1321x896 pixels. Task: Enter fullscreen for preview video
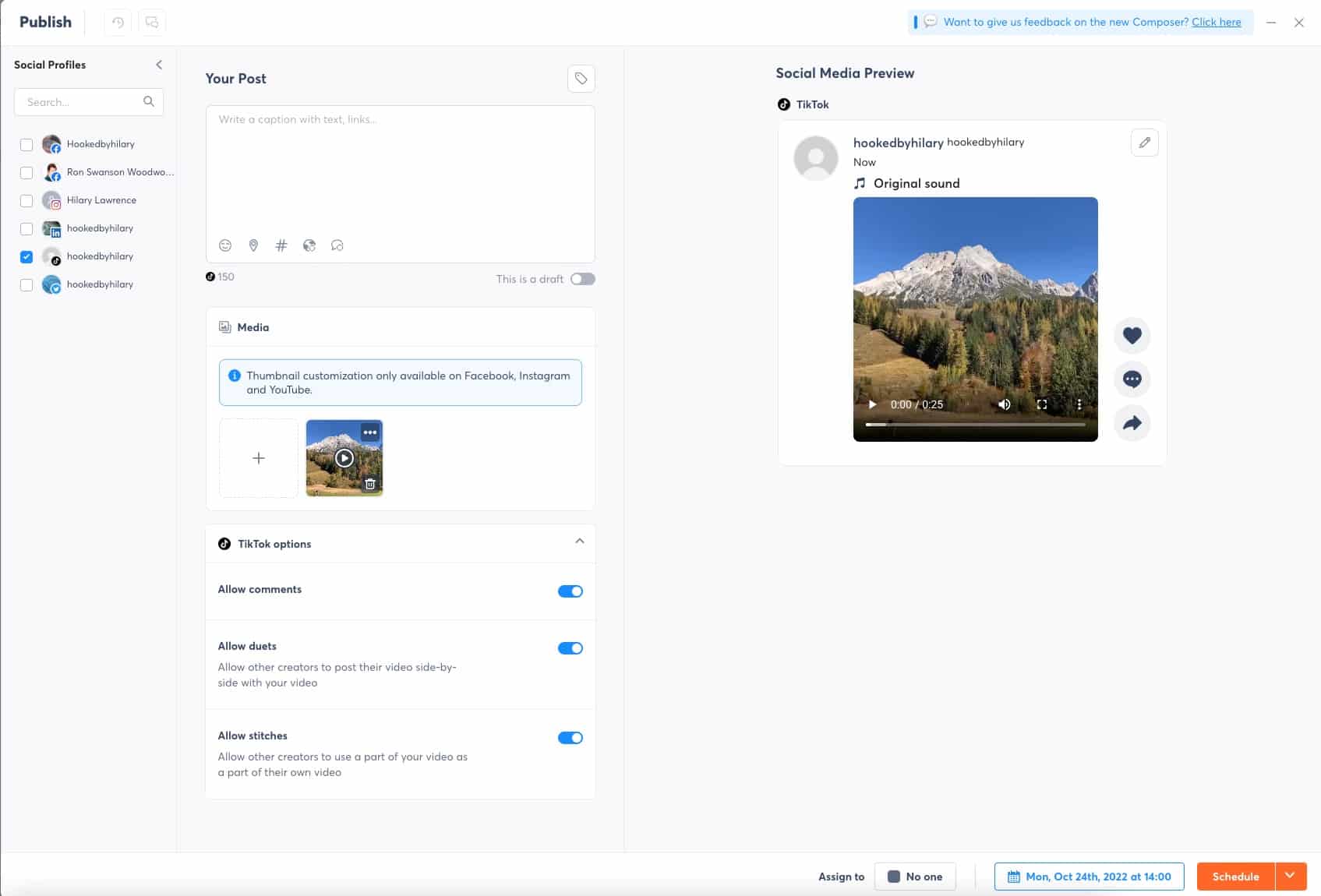[x=1042, y=404]
